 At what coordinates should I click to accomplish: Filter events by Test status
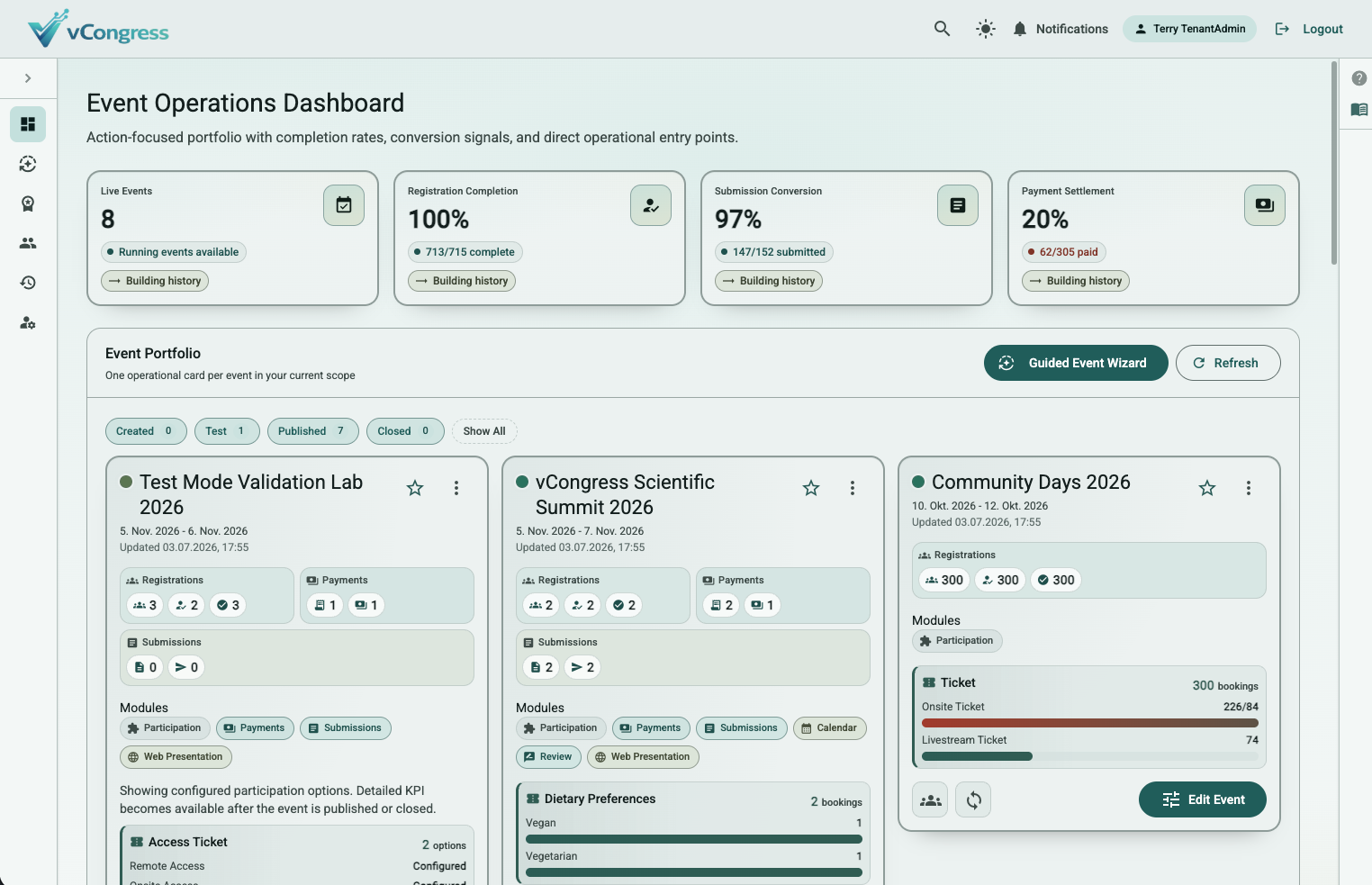(x=227, y=431)
